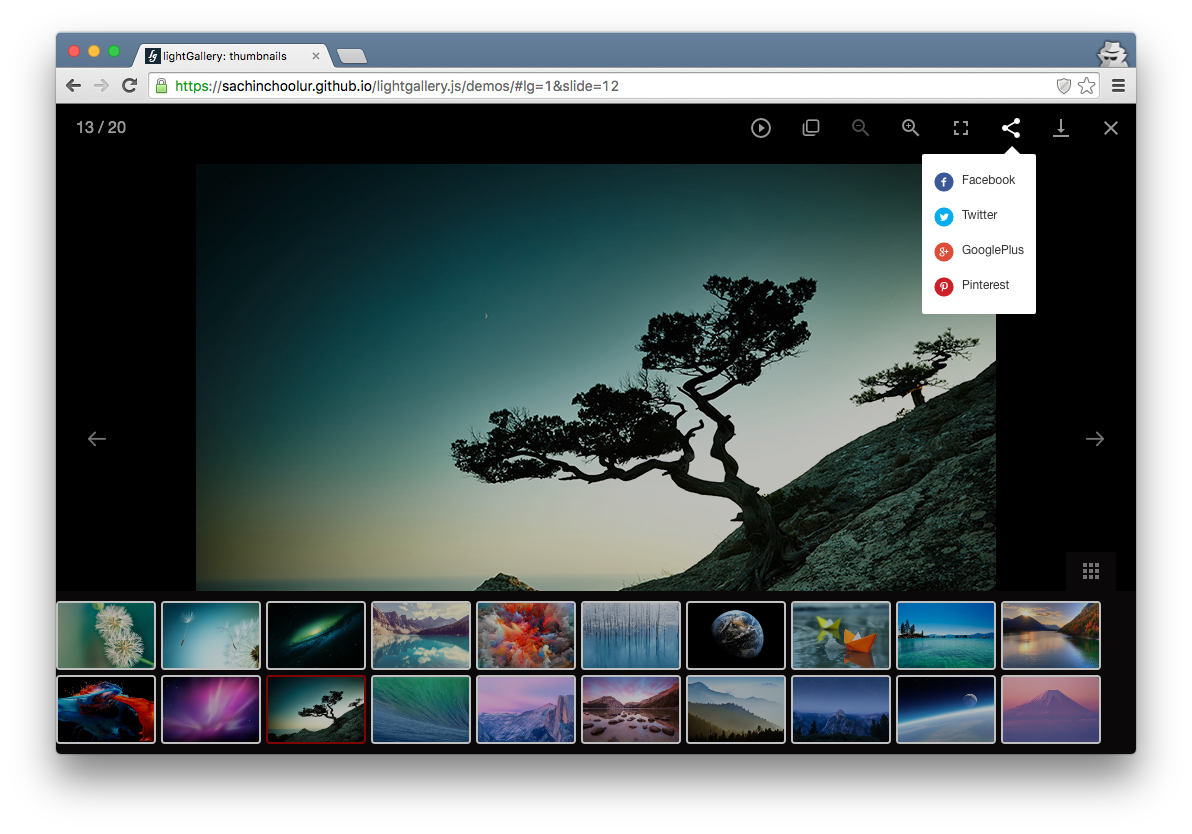
Task: Show next image with right arrow
Action: pos(1094,438)
